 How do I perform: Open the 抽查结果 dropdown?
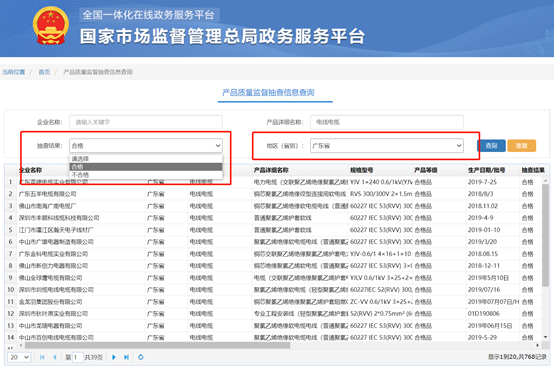tap(146, 146)
